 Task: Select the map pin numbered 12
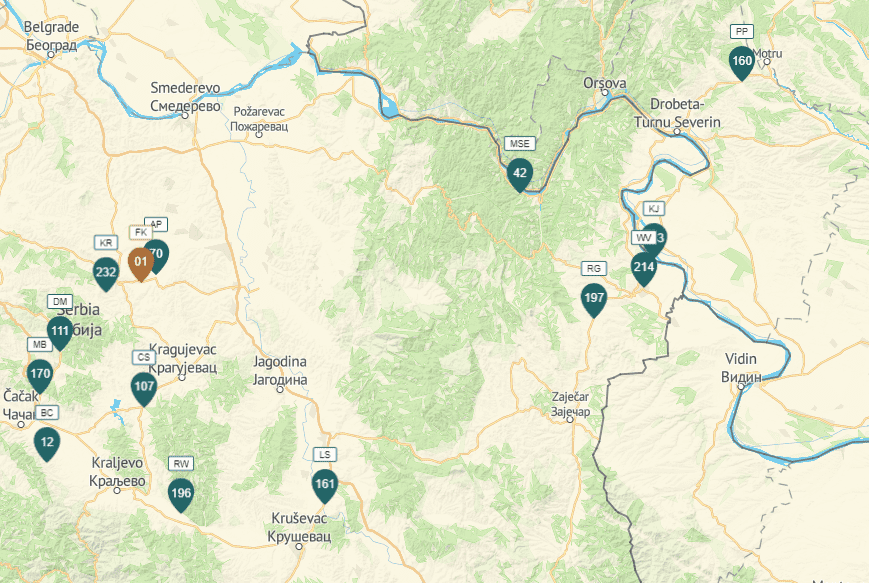click(x=47, y=444)
